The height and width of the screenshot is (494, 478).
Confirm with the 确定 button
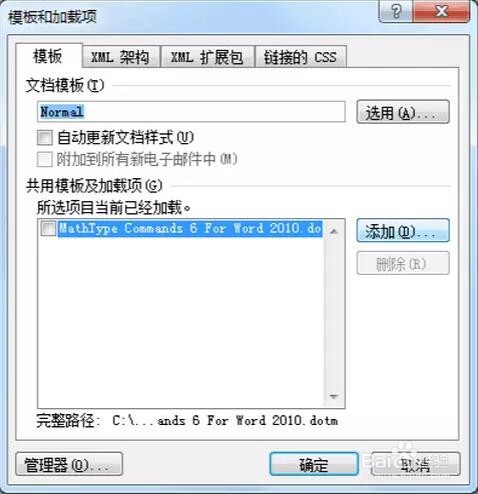tap(314, 464)
